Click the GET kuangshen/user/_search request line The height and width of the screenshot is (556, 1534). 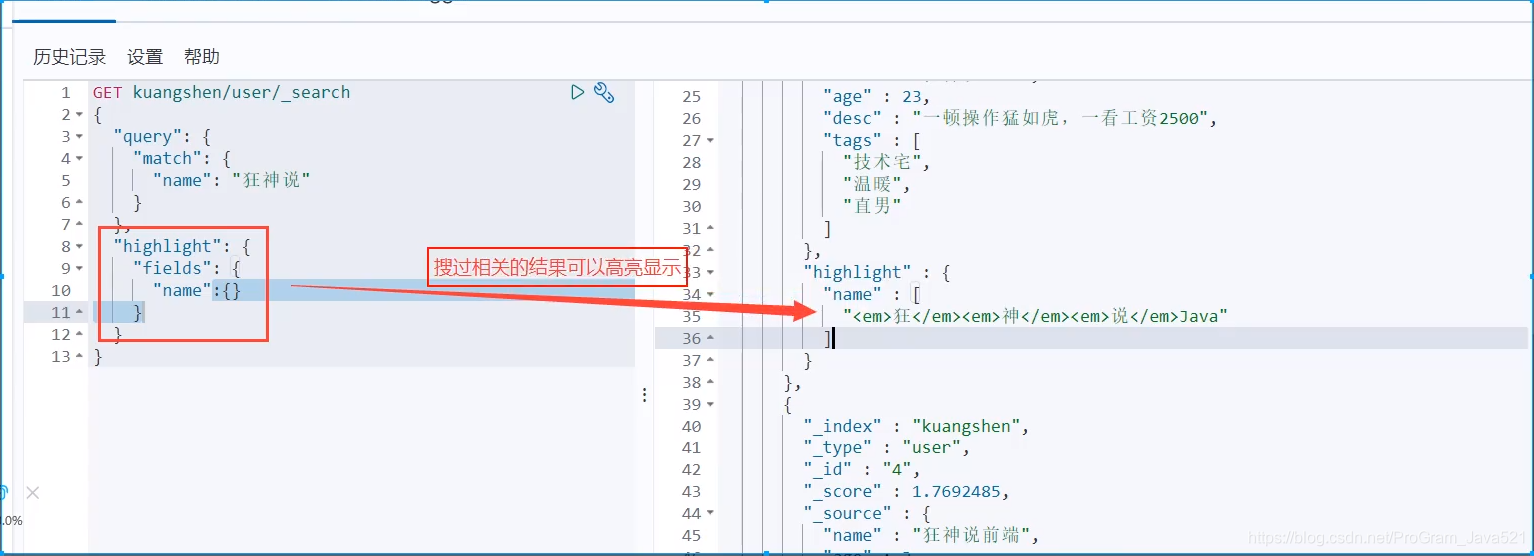pos(222,92)
